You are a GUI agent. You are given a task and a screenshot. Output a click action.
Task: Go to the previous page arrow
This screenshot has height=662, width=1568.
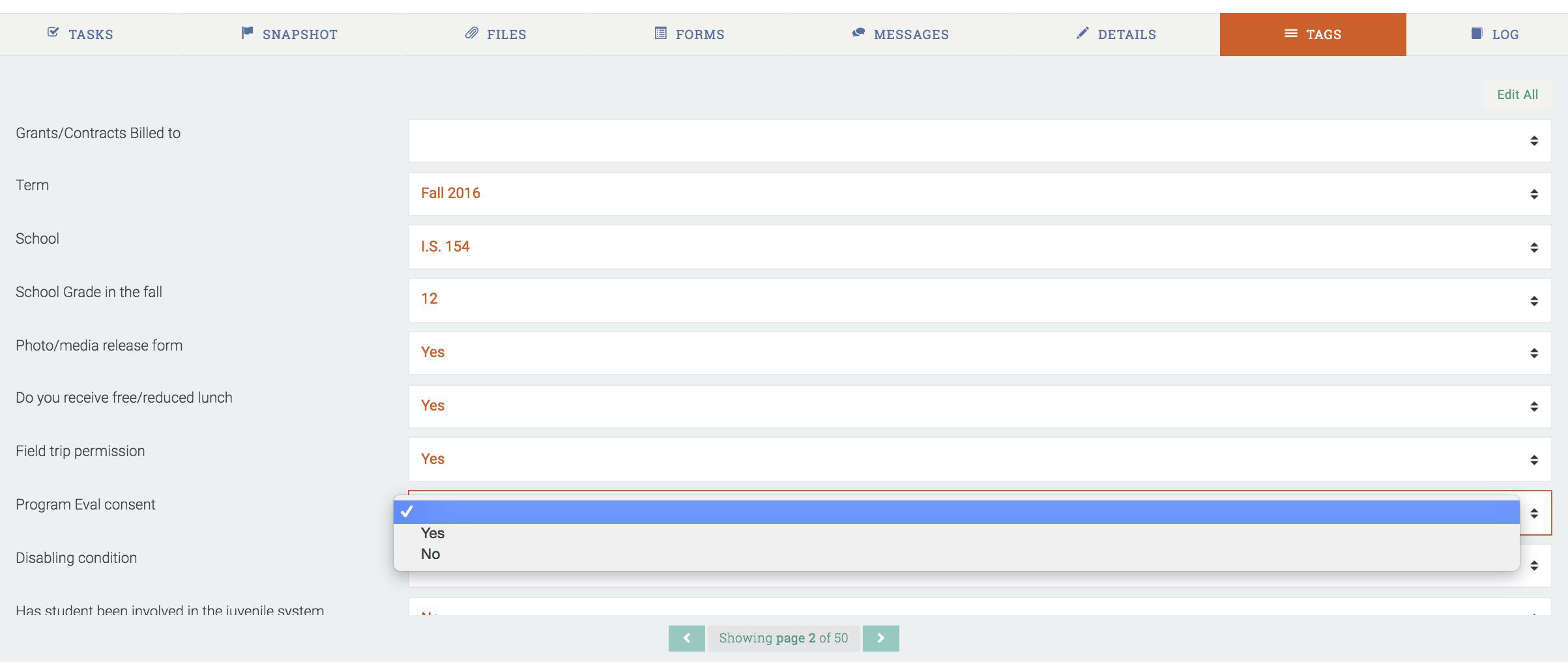pos(687,638)
